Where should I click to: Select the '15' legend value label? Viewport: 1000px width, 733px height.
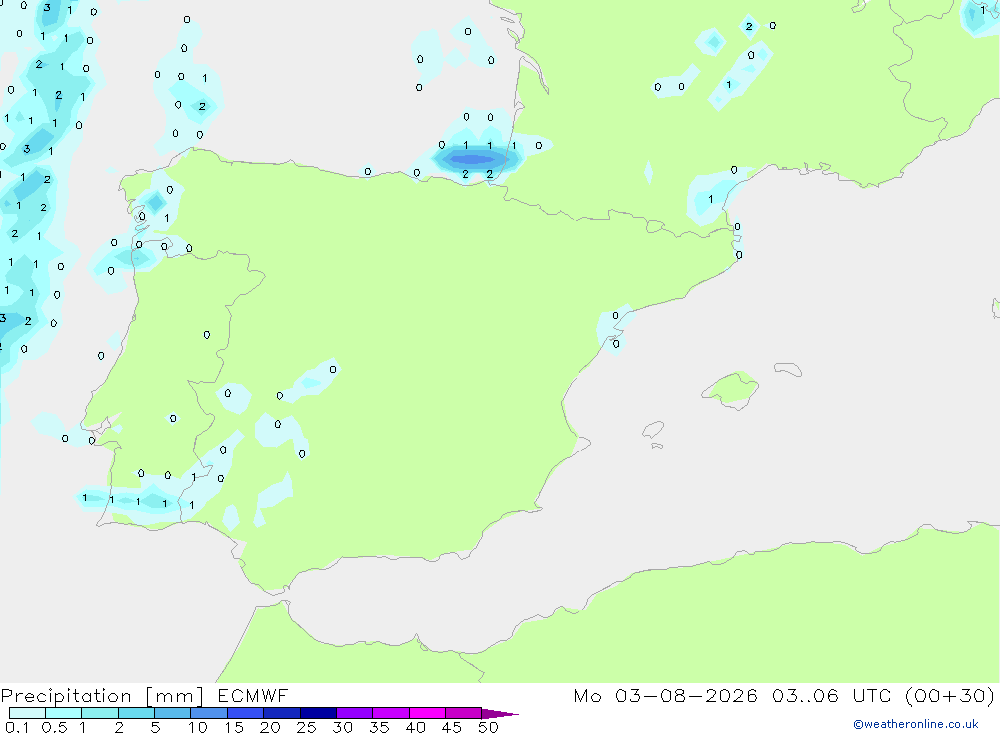click(x=234, y=727)
